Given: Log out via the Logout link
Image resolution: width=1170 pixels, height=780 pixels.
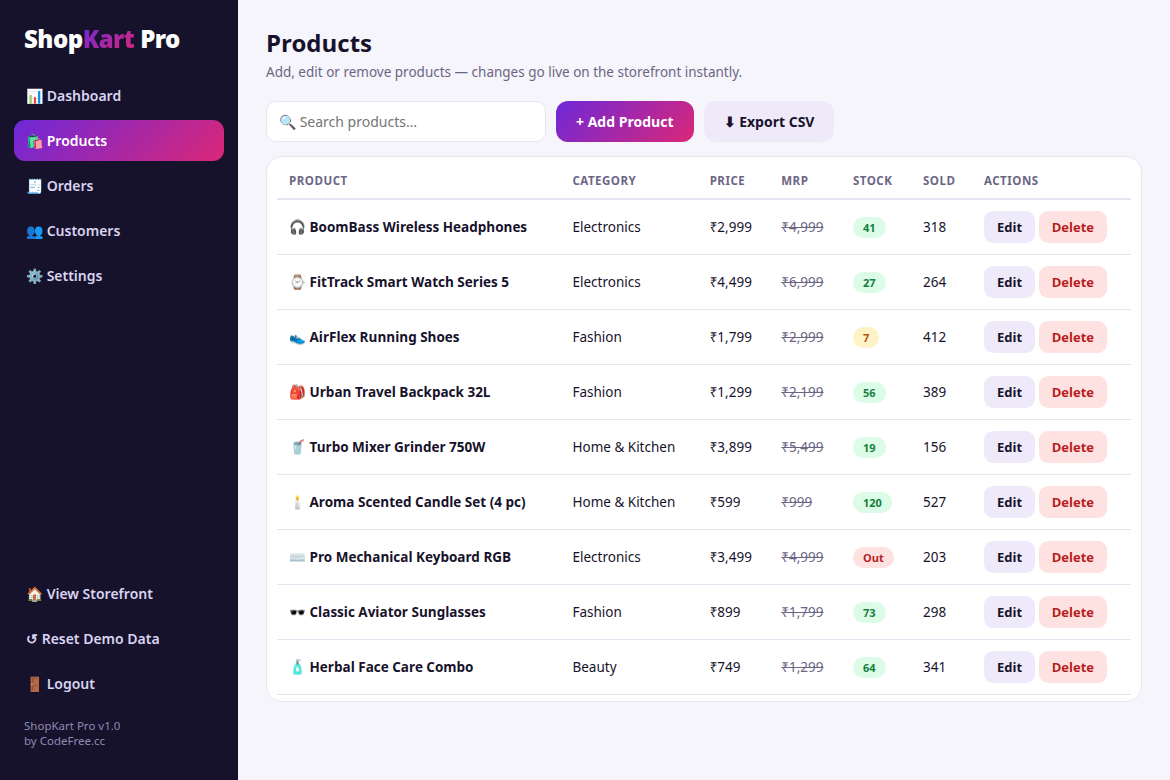Looking at the screenshot, I should tap(119, 684).
